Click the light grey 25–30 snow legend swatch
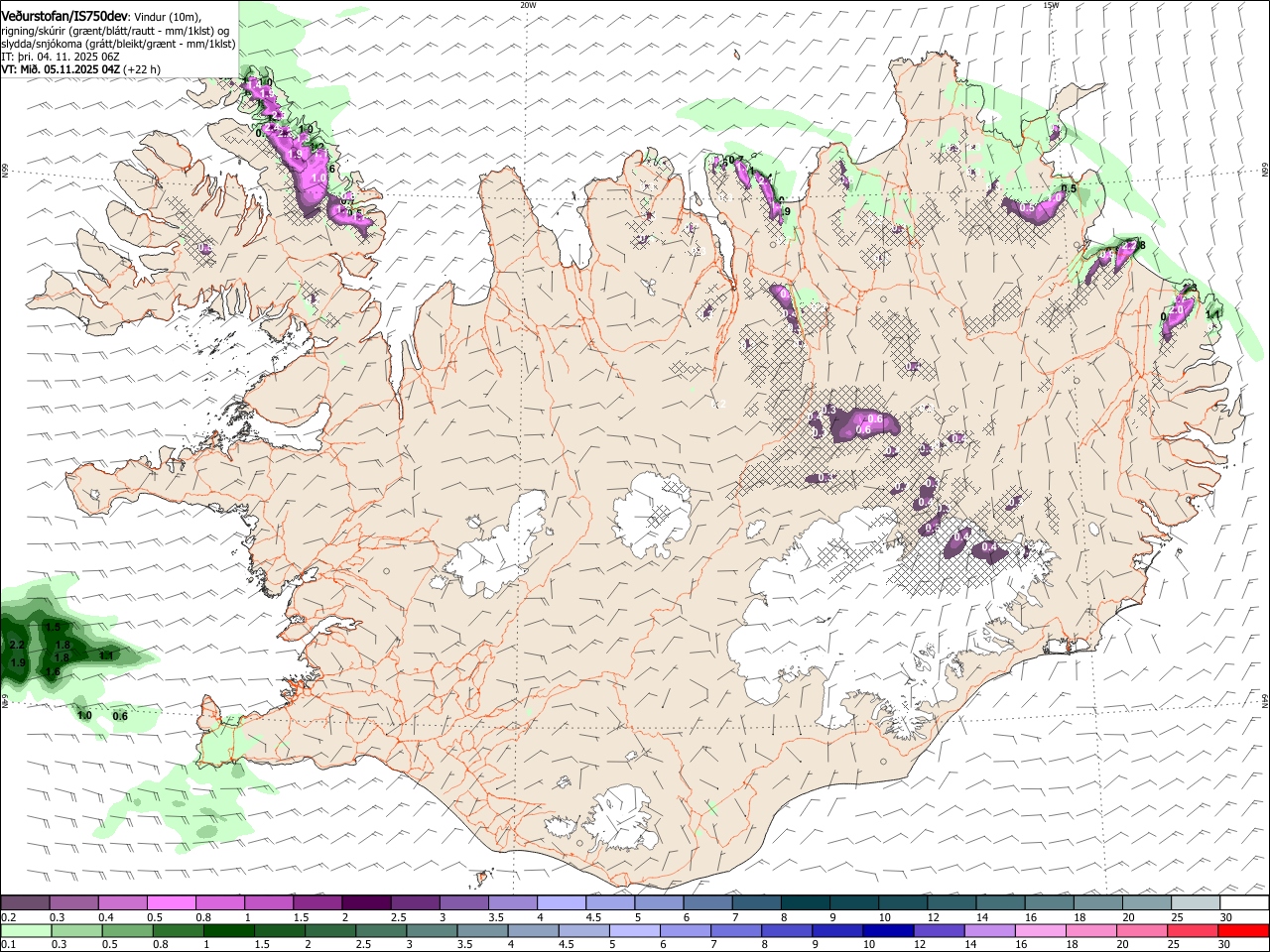 click(x=1194, y=903)
